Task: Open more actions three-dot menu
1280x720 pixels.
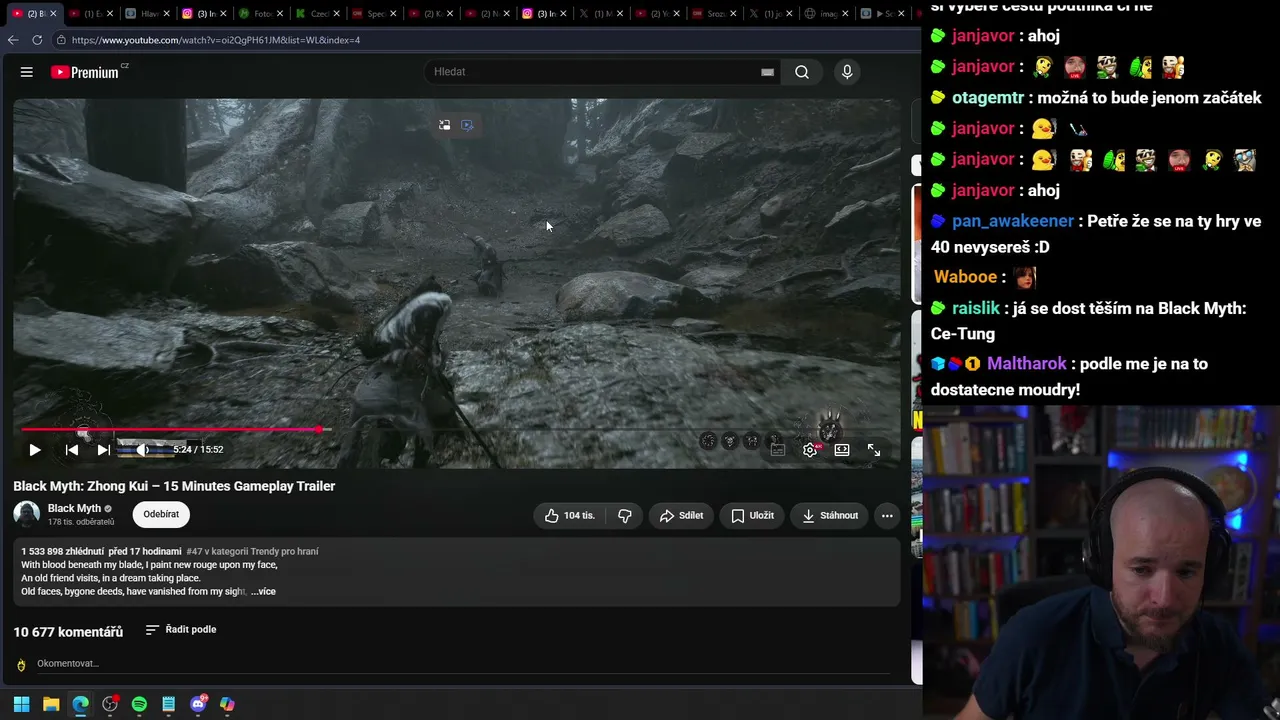Action: pos(887,516)
